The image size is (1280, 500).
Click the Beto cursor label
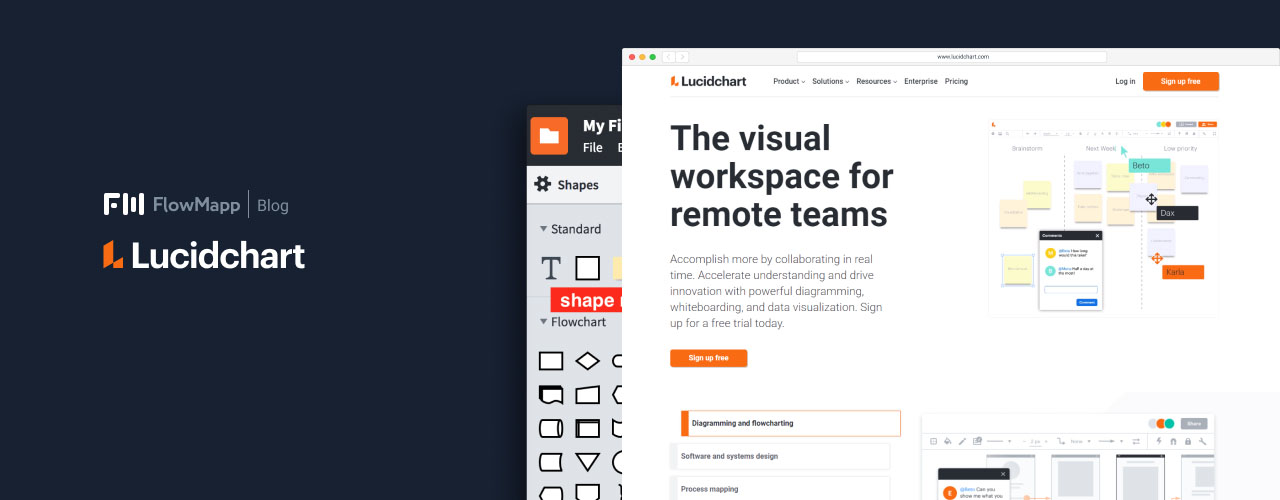point(1149,165)
